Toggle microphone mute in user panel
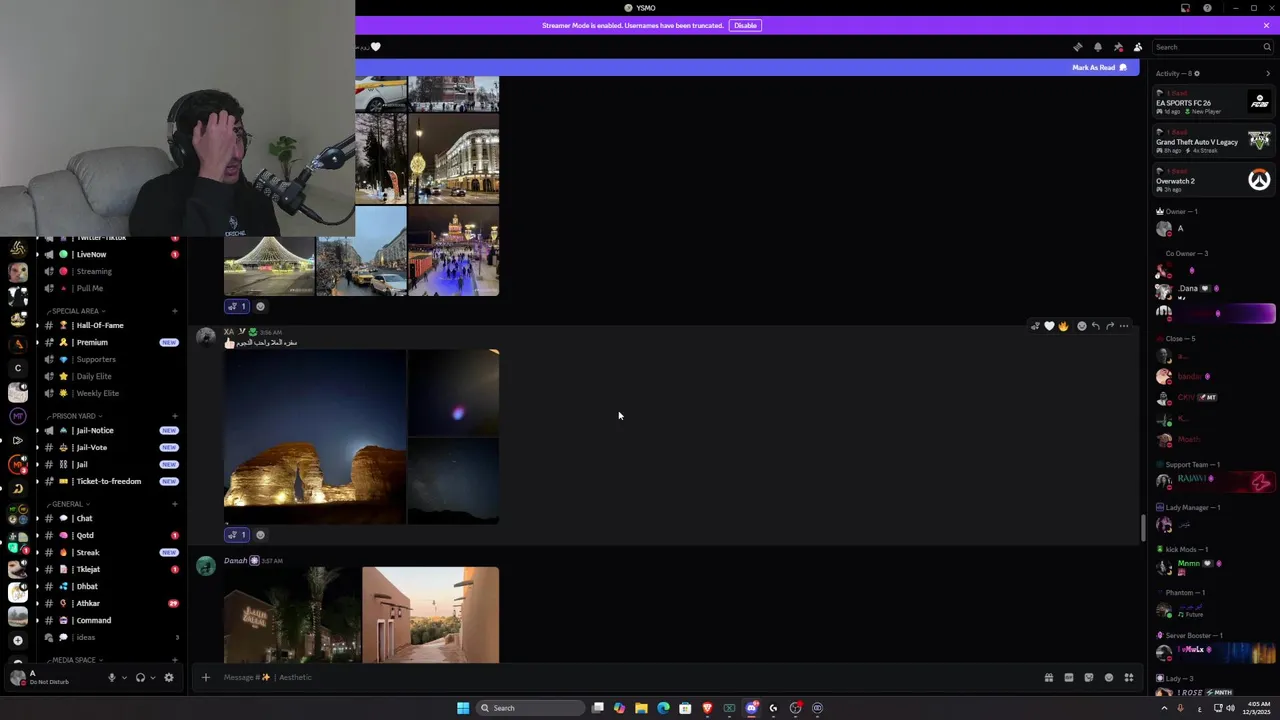 [112, 677]
